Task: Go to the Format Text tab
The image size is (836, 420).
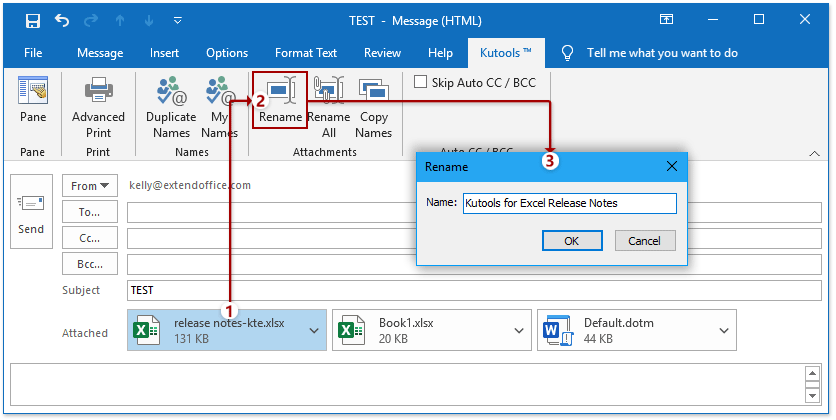Action: pyautogui.click(x=306, y=53)
